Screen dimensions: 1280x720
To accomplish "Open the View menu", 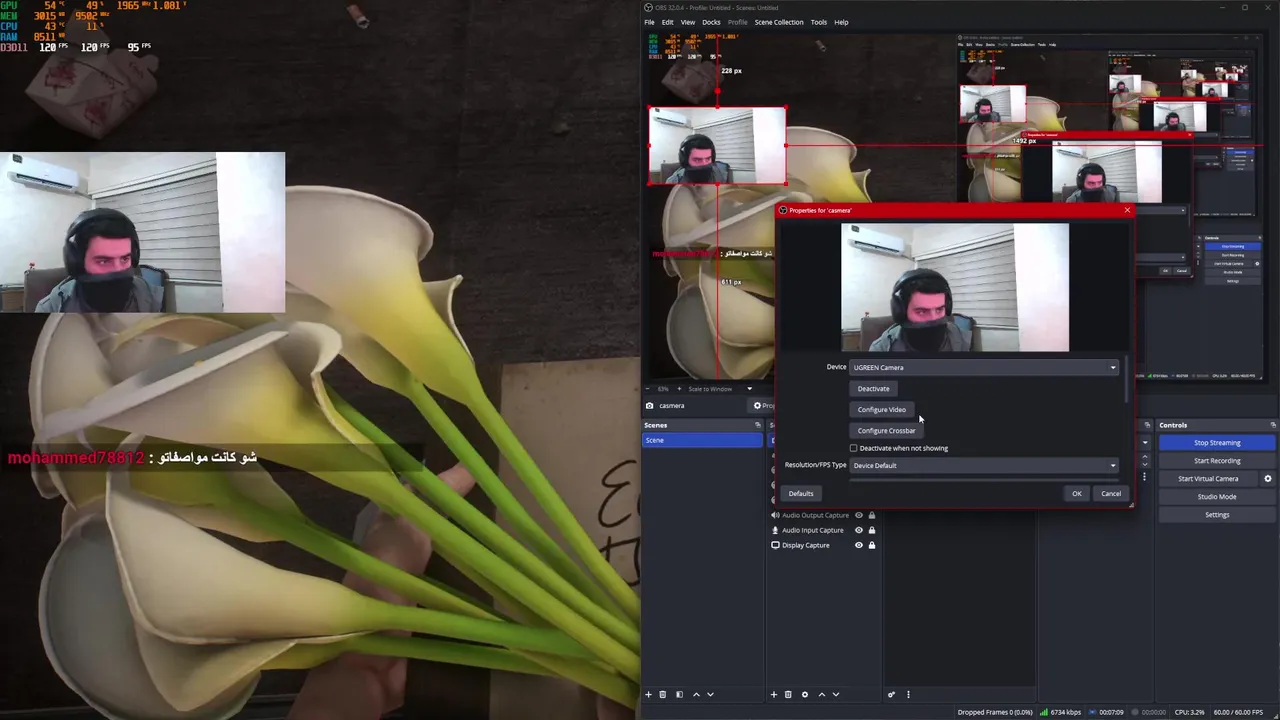I will click(688, 22).
